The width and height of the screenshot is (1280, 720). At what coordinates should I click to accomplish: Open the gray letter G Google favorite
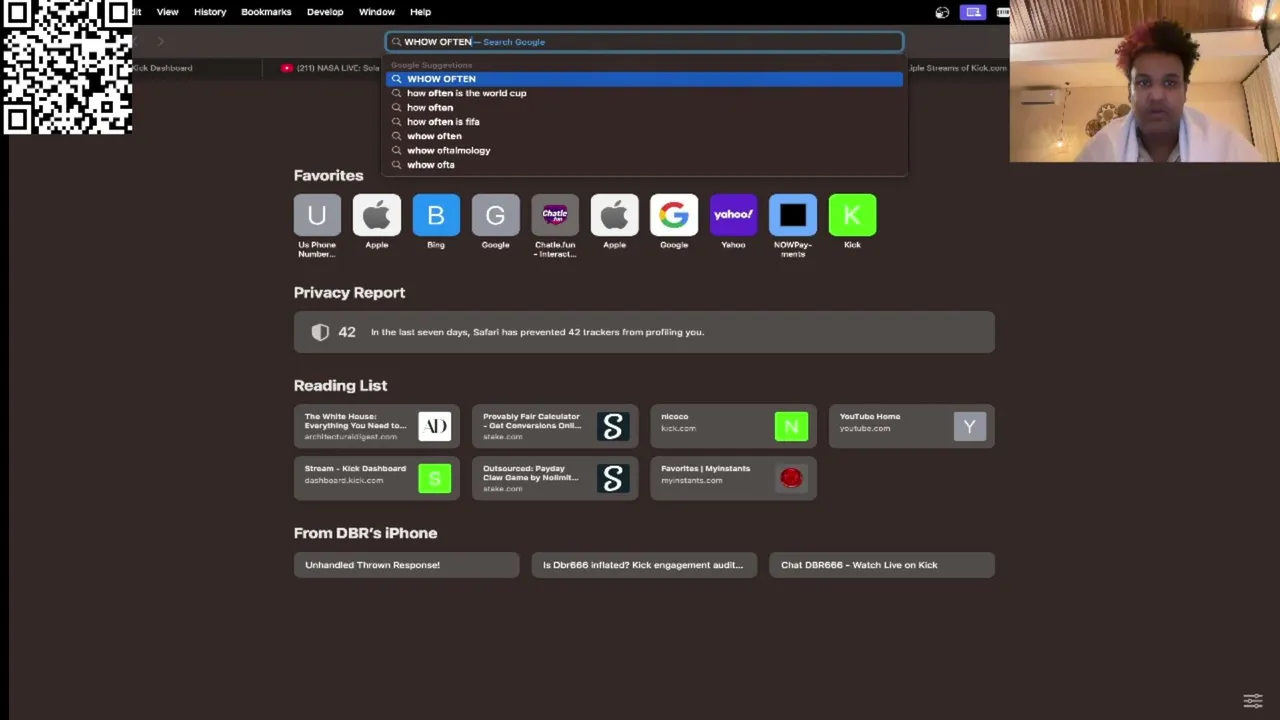tap(495, 215)
